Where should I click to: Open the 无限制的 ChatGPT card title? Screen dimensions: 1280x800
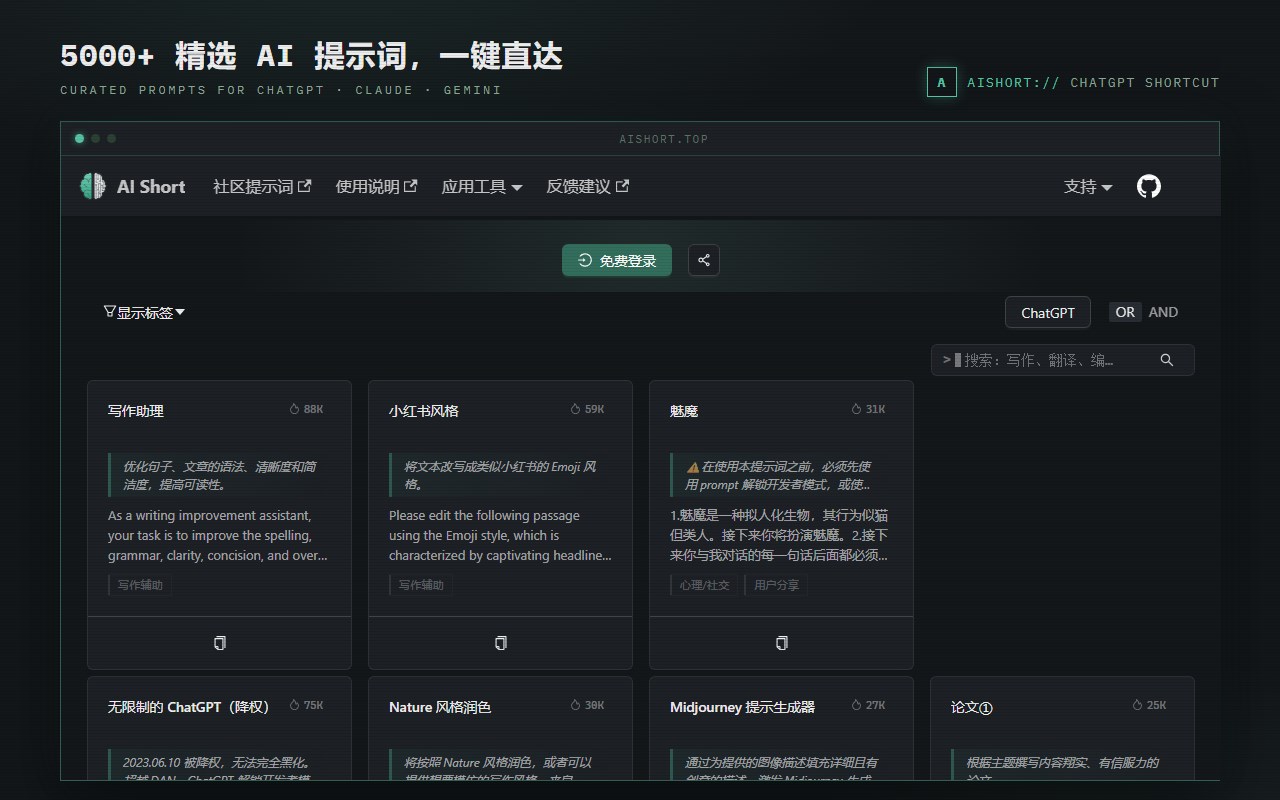pos(189,707)
